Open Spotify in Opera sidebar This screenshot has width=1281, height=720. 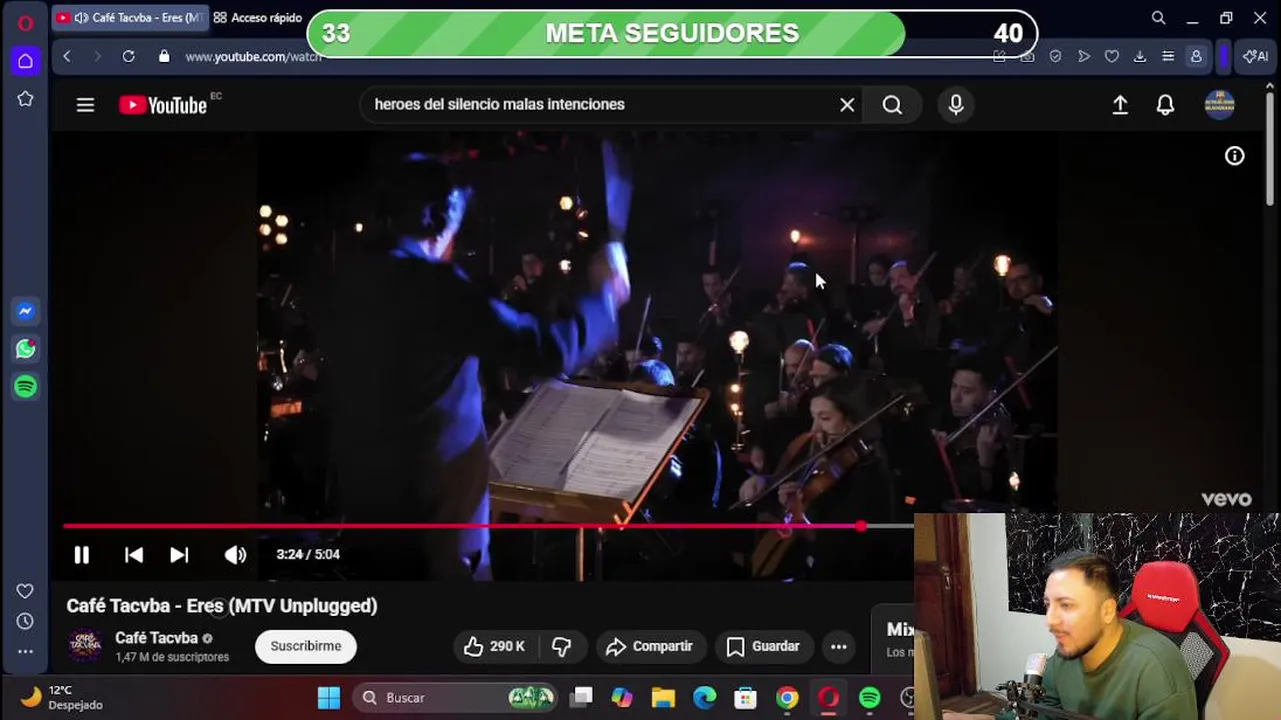tap(25, 386)
